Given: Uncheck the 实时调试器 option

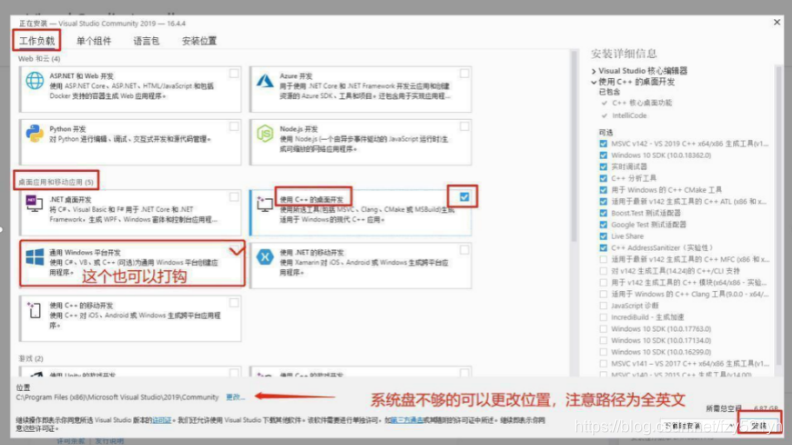Looking at the screenshot, I should point(603,167).
